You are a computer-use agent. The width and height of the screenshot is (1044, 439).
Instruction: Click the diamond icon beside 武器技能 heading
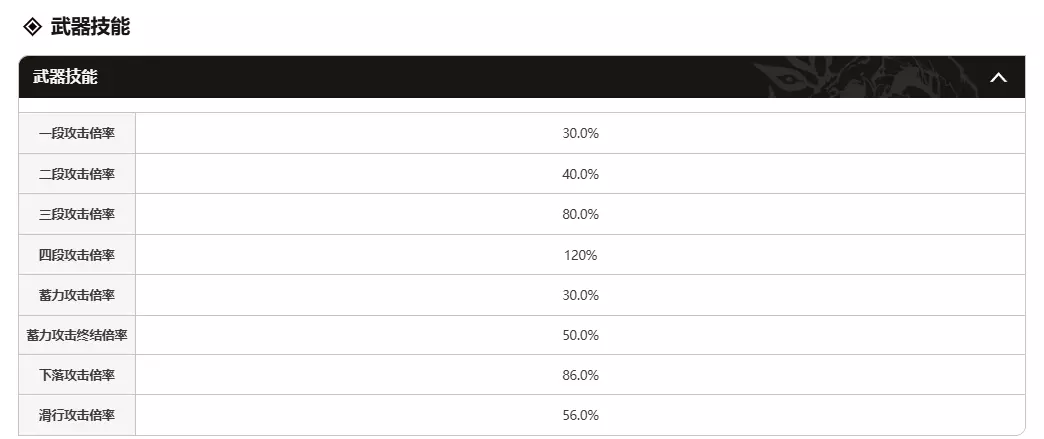click(x=32, y=27)
